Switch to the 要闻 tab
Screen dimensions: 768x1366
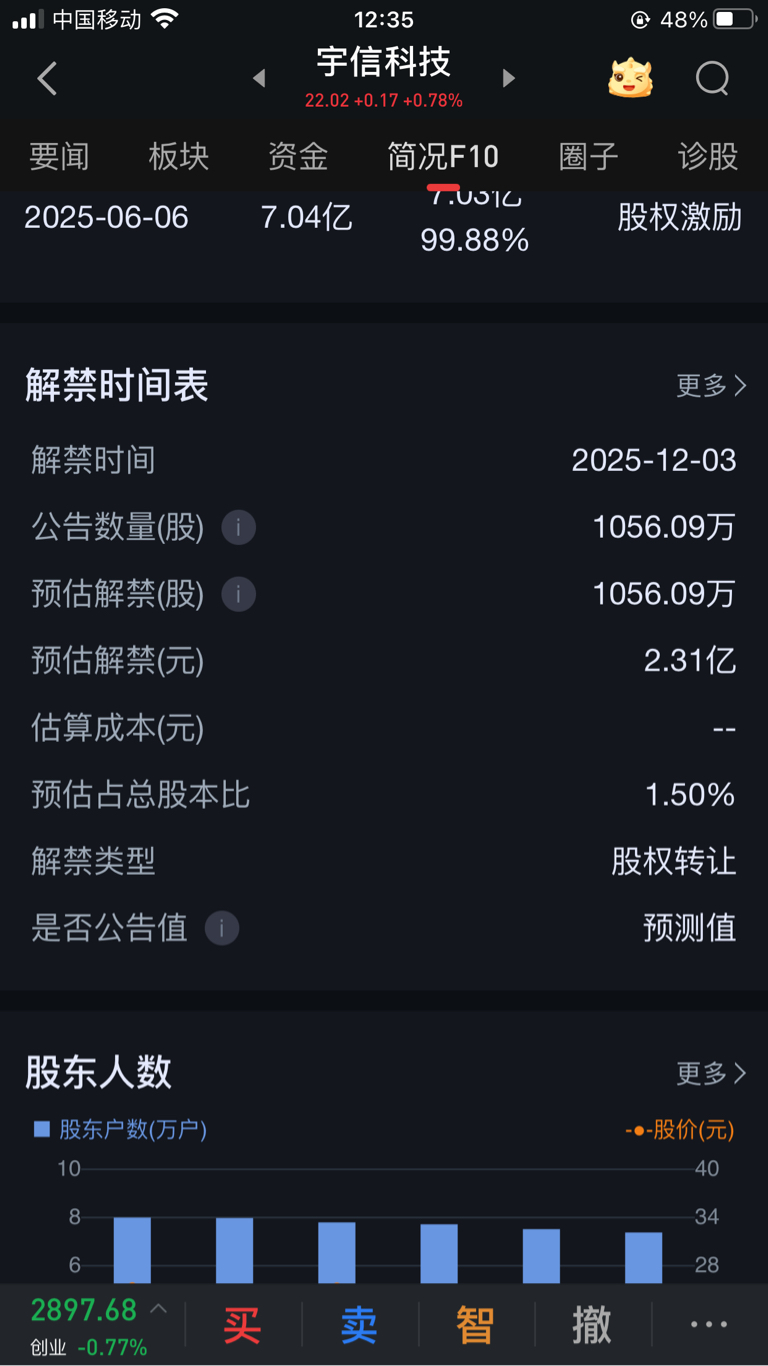[x=59, y=156]
